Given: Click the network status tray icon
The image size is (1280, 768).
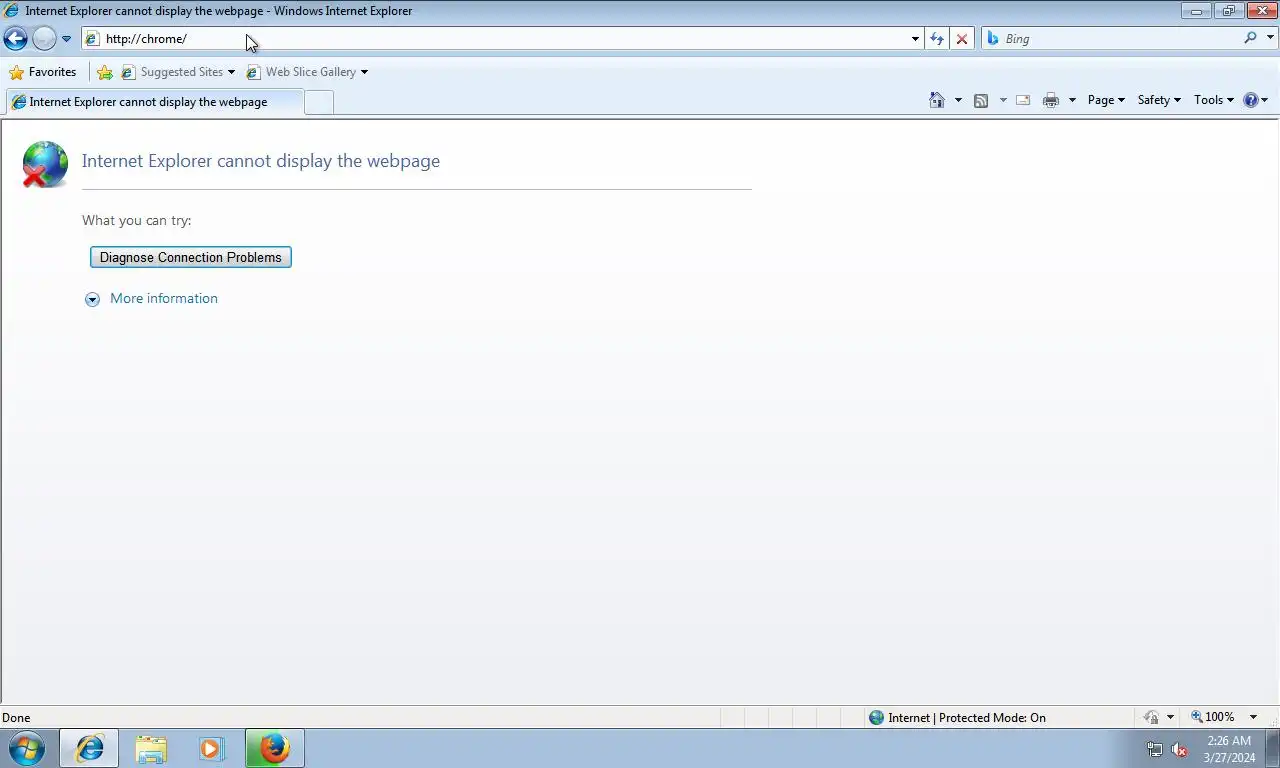Looking at the screenshot, I should pos(1155,749).
